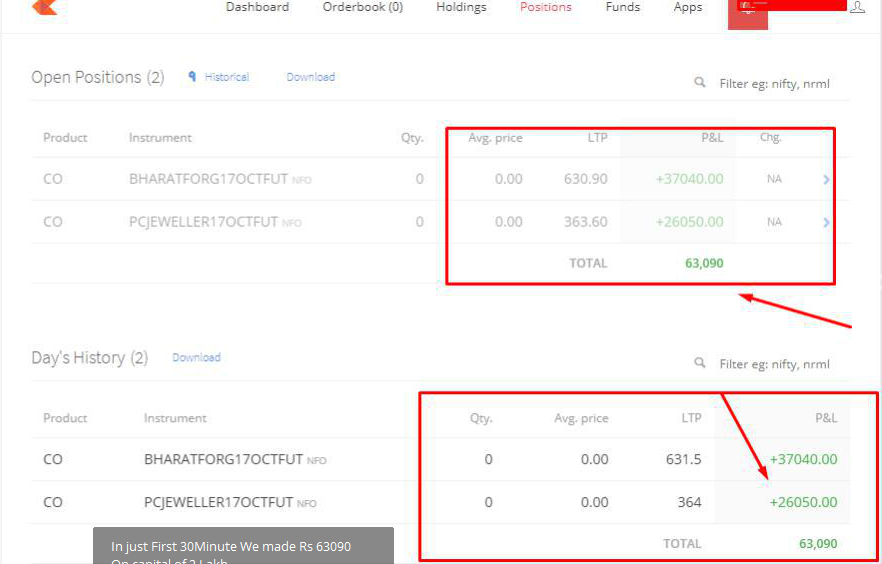
Task: Select the Funds menu item
Action: (x=622, y=7)
